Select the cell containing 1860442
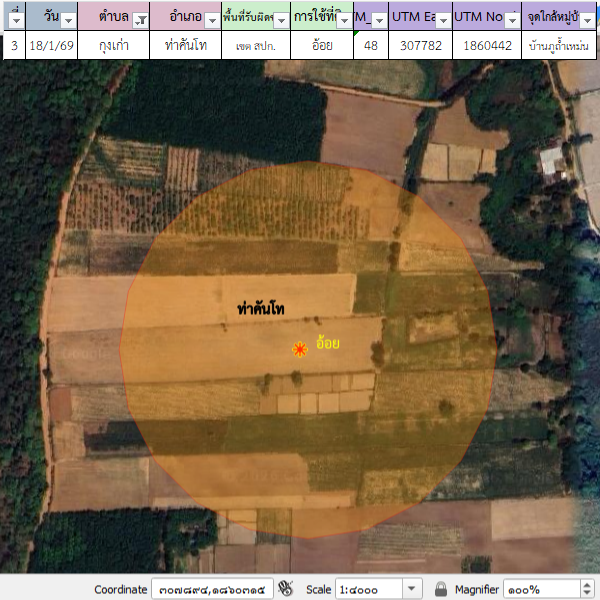 [487, 45]
